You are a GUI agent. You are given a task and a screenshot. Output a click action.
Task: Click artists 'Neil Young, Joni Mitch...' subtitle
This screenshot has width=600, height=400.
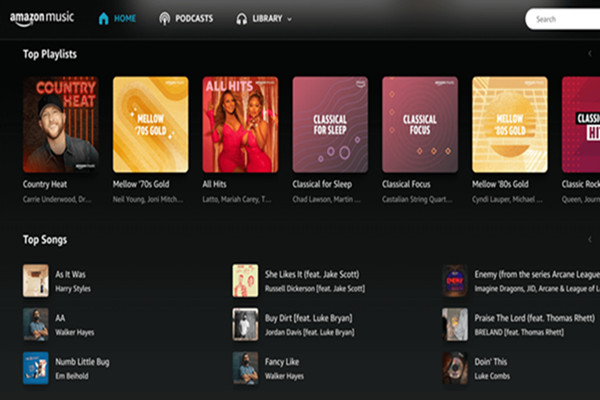pos(148,199)
